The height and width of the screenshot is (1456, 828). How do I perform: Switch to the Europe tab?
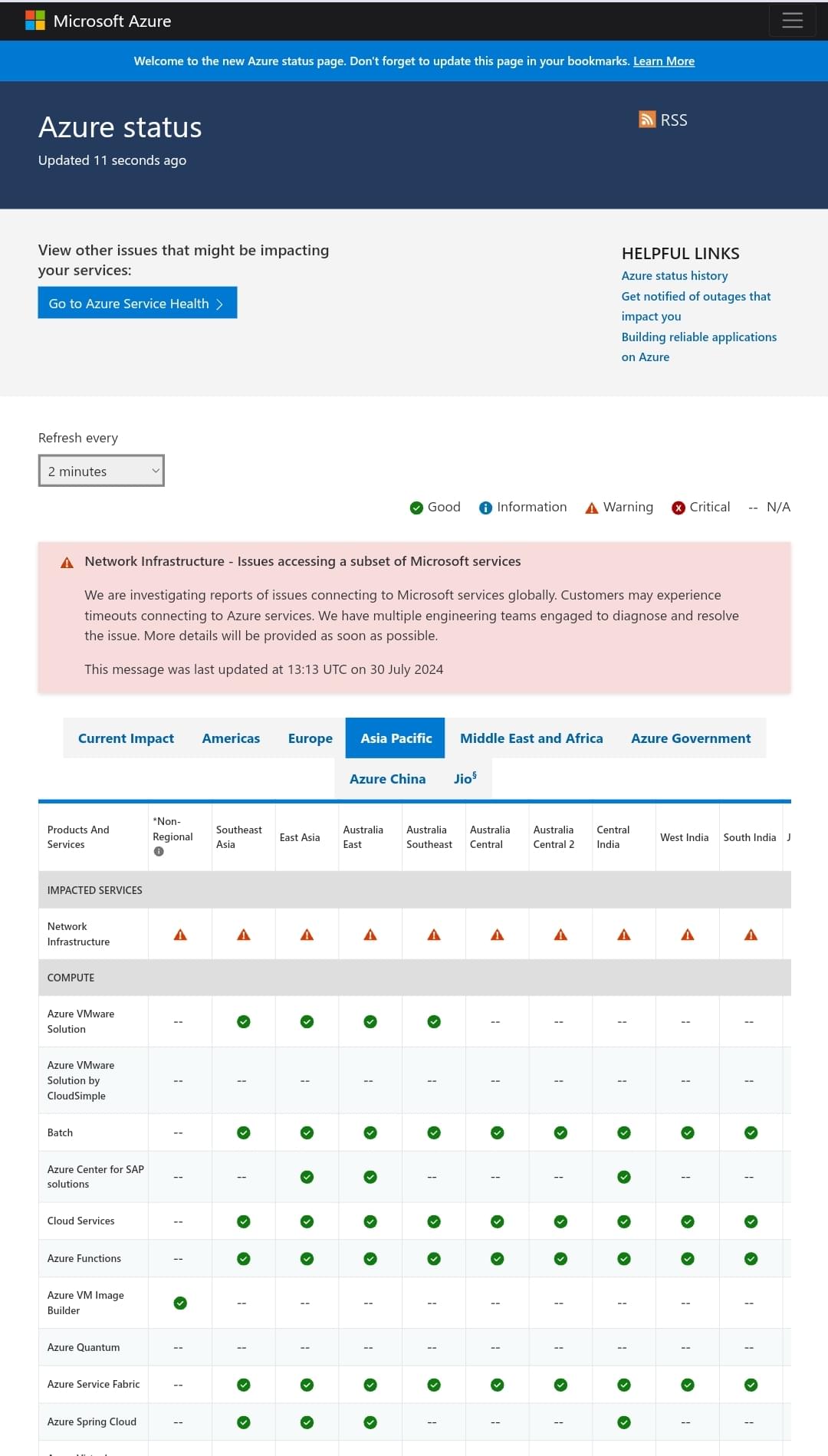click(x=310, y=738)
